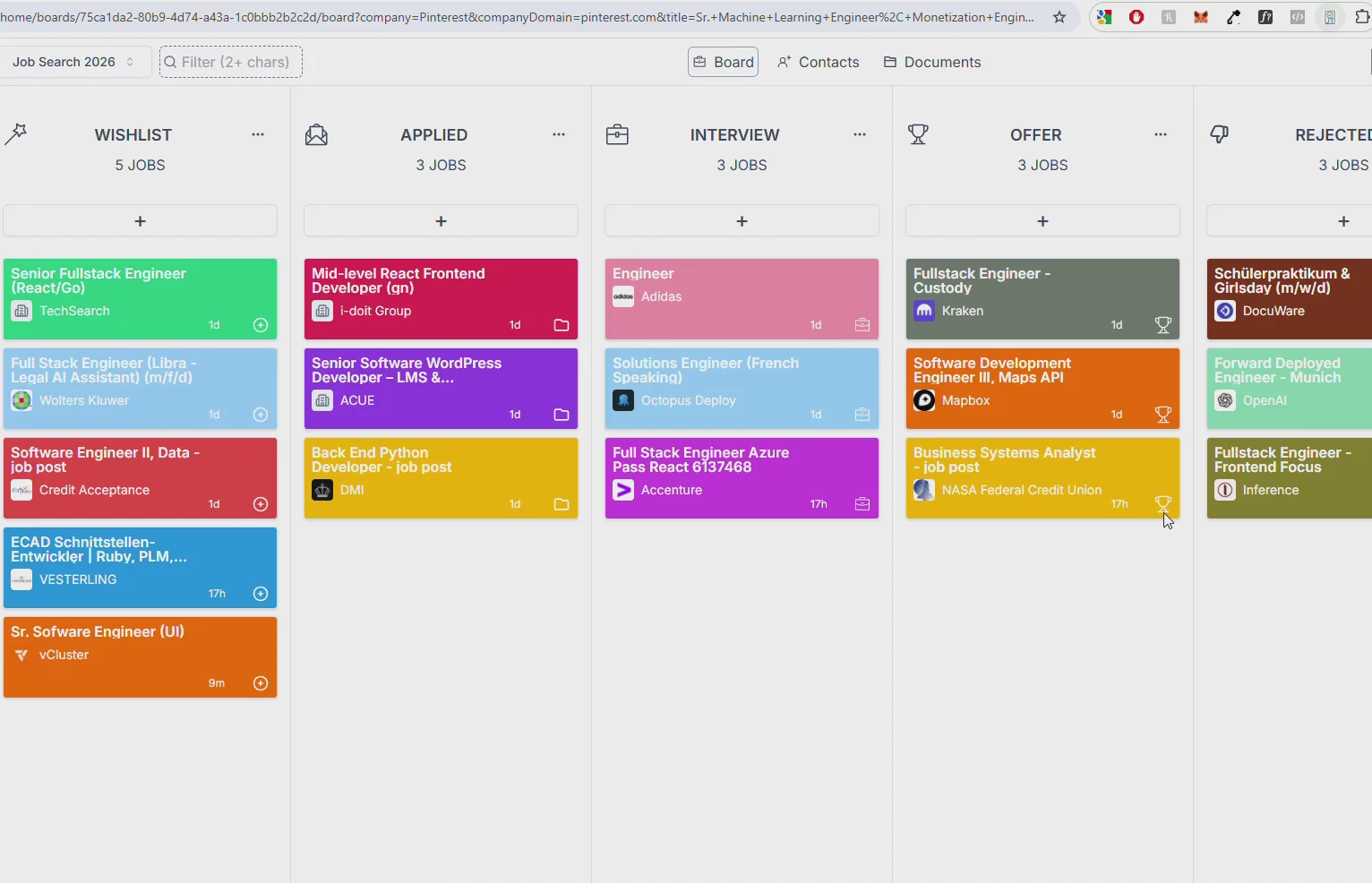Open Interview column options menu
This screenshot has width=1372, height=883.
coord(860,134)
